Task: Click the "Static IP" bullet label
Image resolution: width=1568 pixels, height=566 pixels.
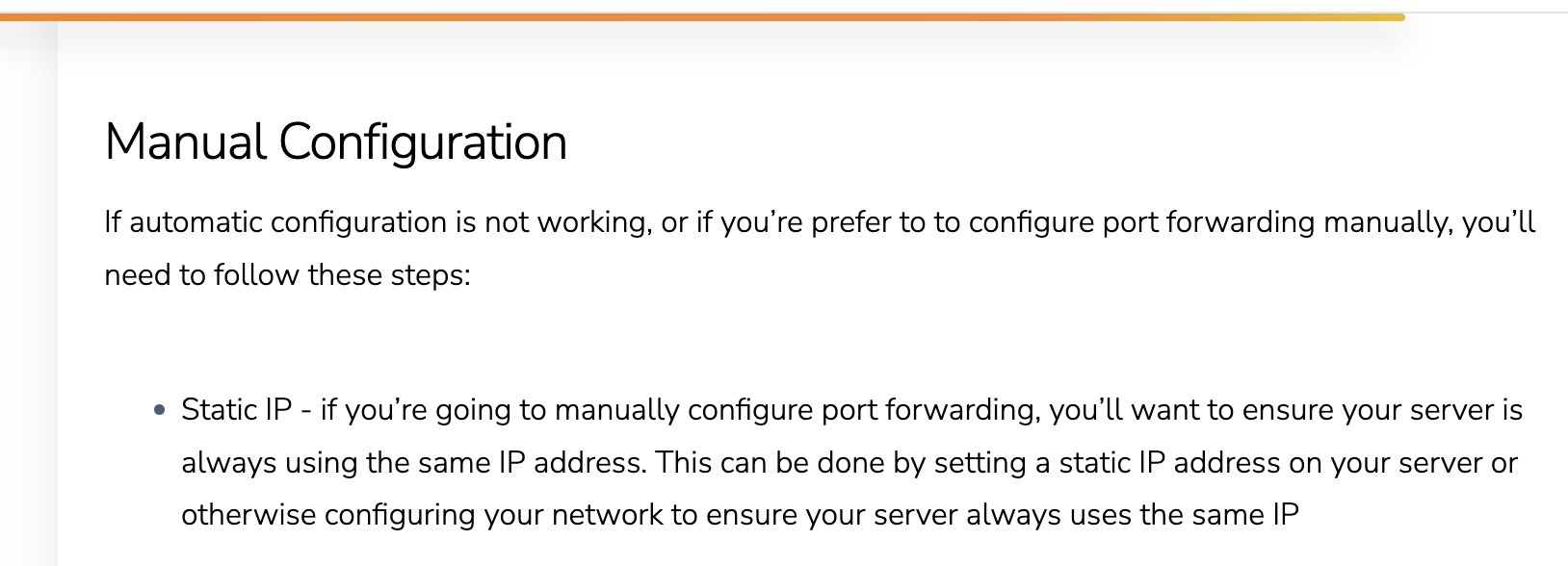Action: click(x=236, y=410)
